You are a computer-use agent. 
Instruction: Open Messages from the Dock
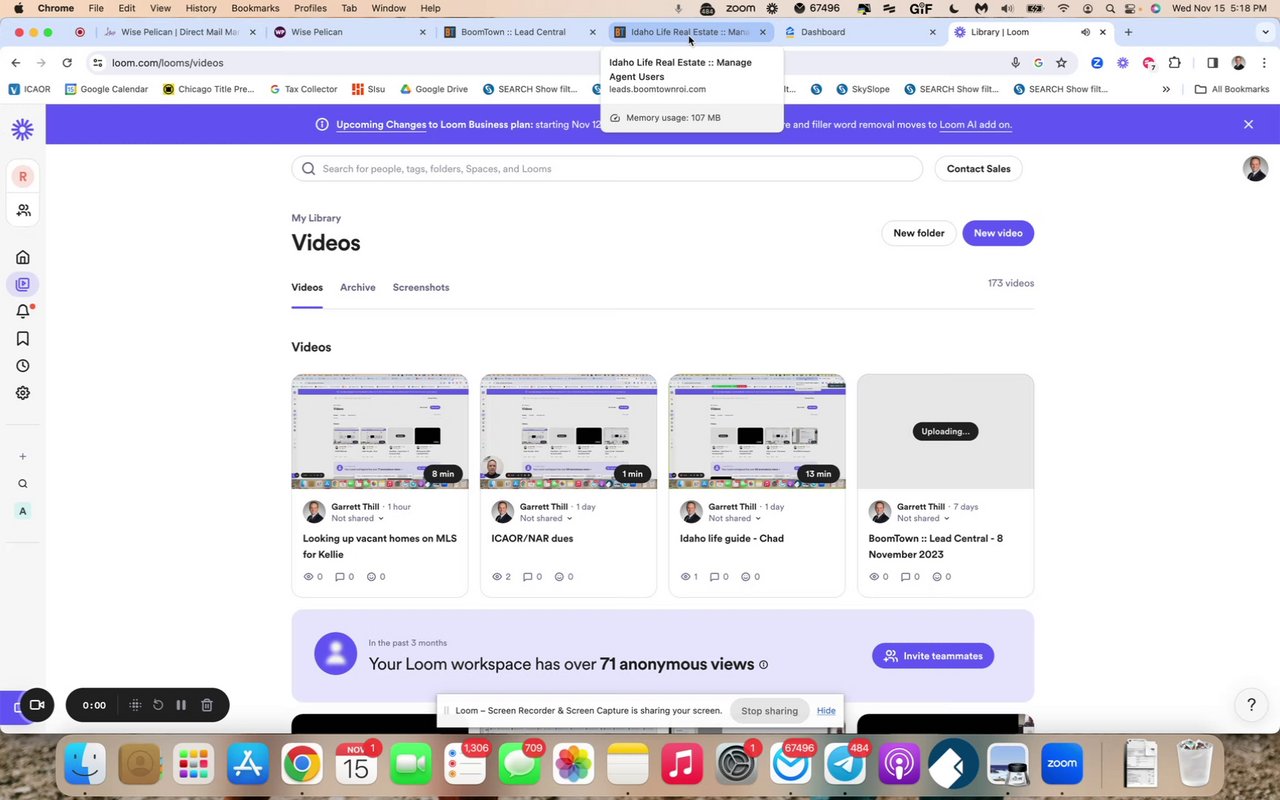[519, 765]
